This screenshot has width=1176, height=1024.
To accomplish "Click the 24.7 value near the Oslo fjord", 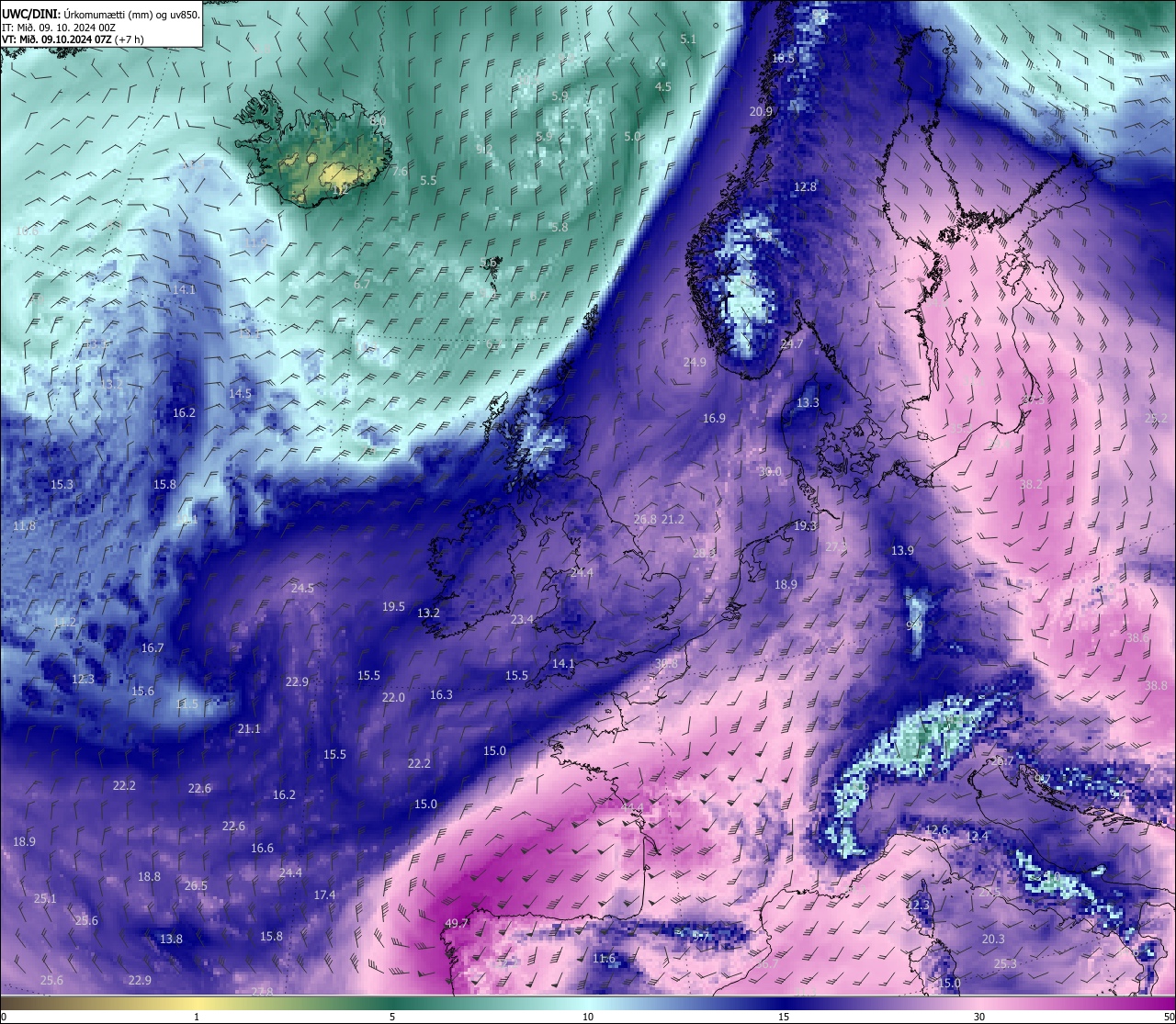I will [792, 344].
